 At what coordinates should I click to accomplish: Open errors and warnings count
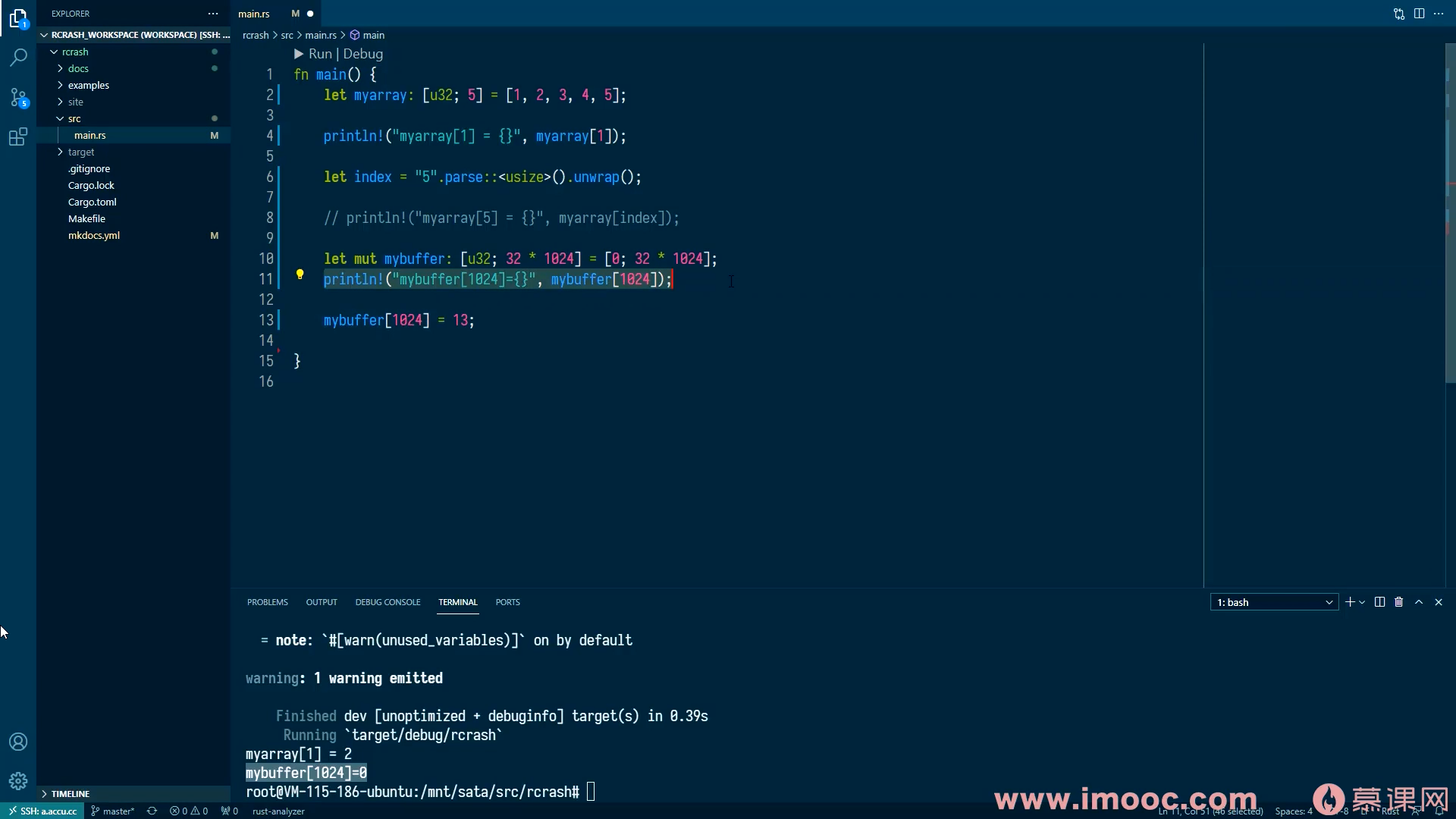[x=189, y=811]
